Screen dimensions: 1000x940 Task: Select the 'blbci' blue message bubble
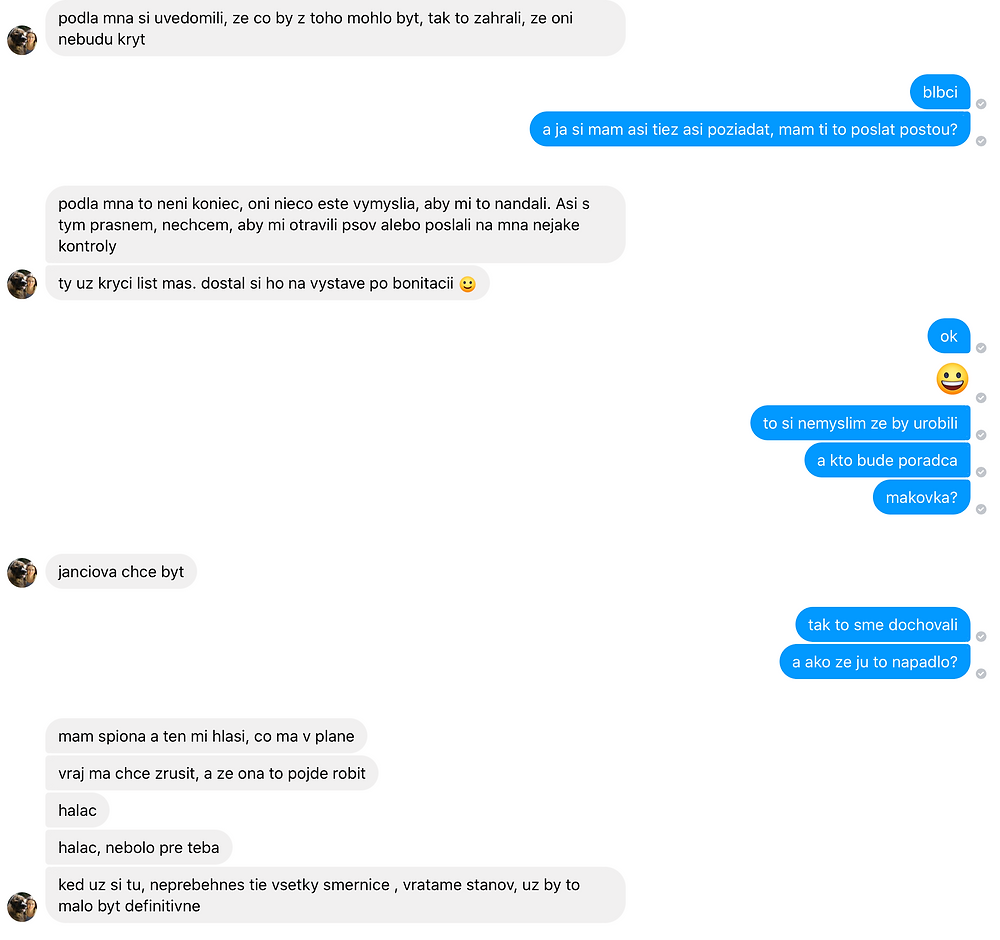click(x=940, y=92)
